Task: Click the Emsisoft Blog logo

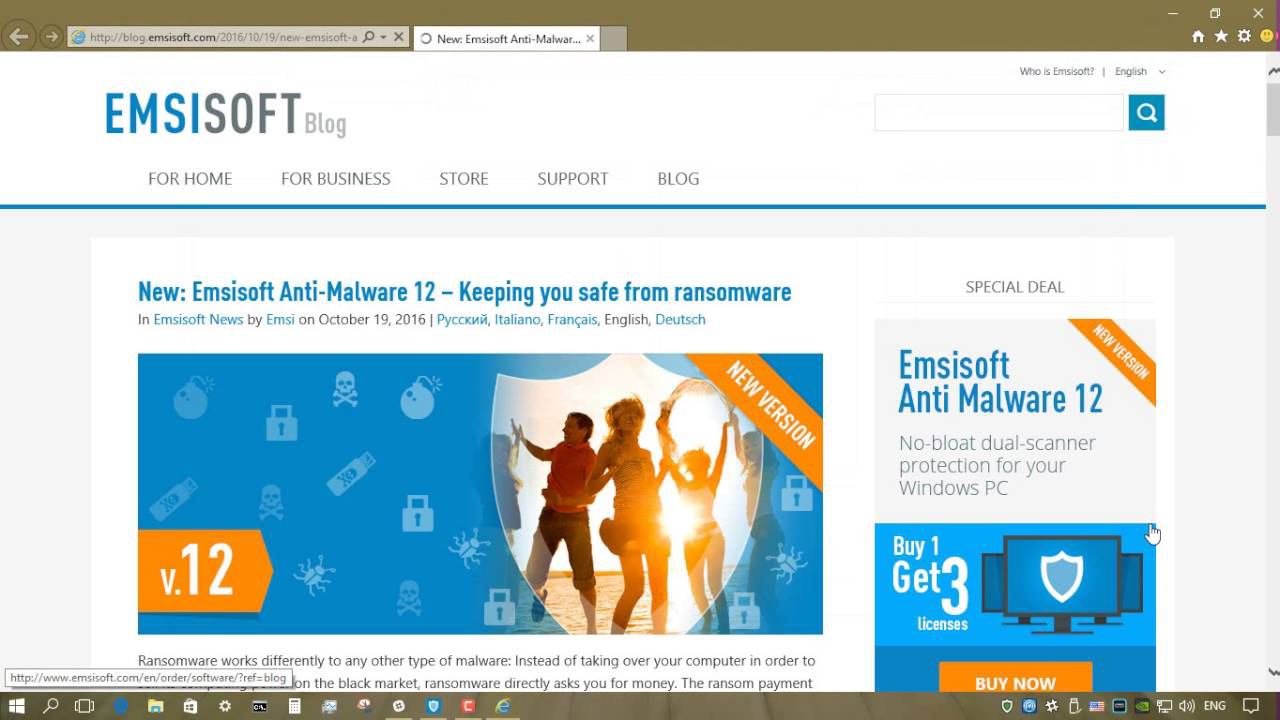Action: pyautogui.click(x=226, y=114)
